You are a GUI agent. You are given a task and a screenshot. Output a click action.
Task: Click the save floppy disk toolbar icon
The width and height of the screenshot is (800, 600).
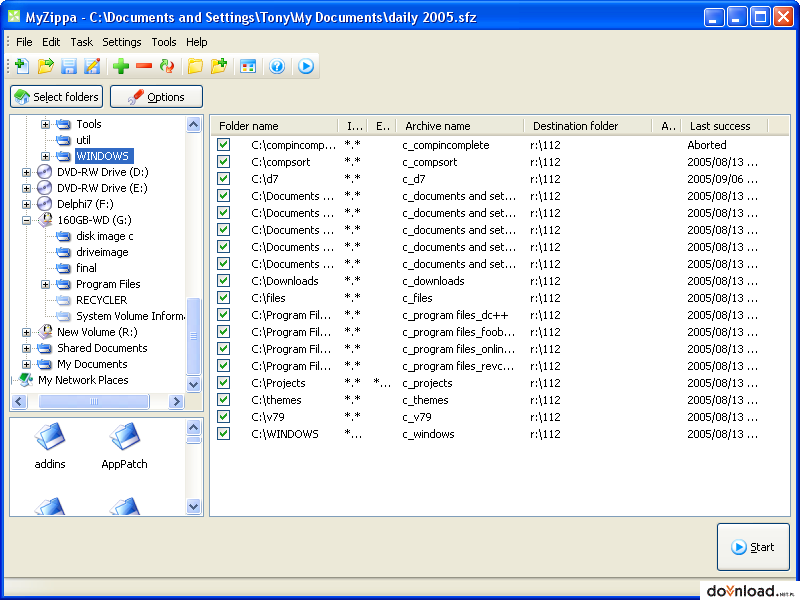point(69,66)
